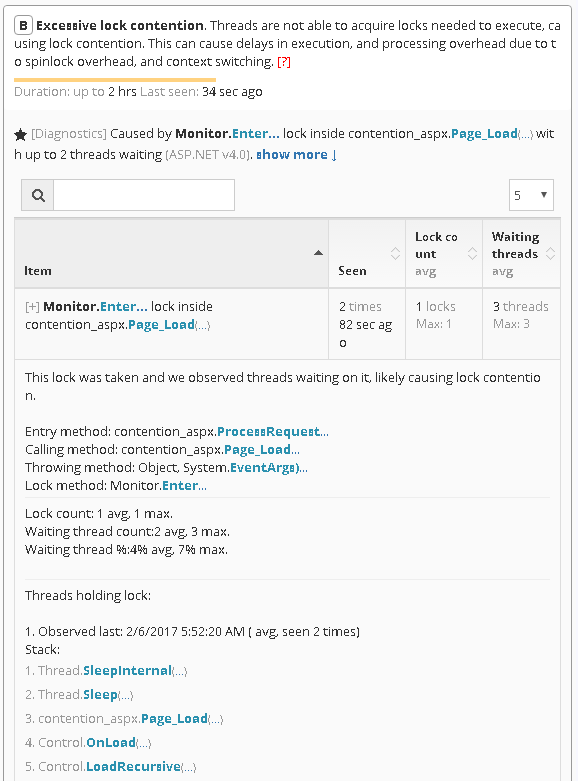
Task: Click the magnifier search icon
Action: (38, 195)
